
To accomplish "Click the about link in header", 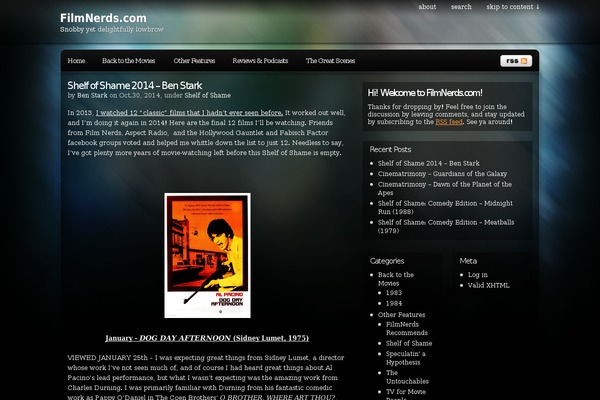I will pyautogui.click(x=427, y=7).
